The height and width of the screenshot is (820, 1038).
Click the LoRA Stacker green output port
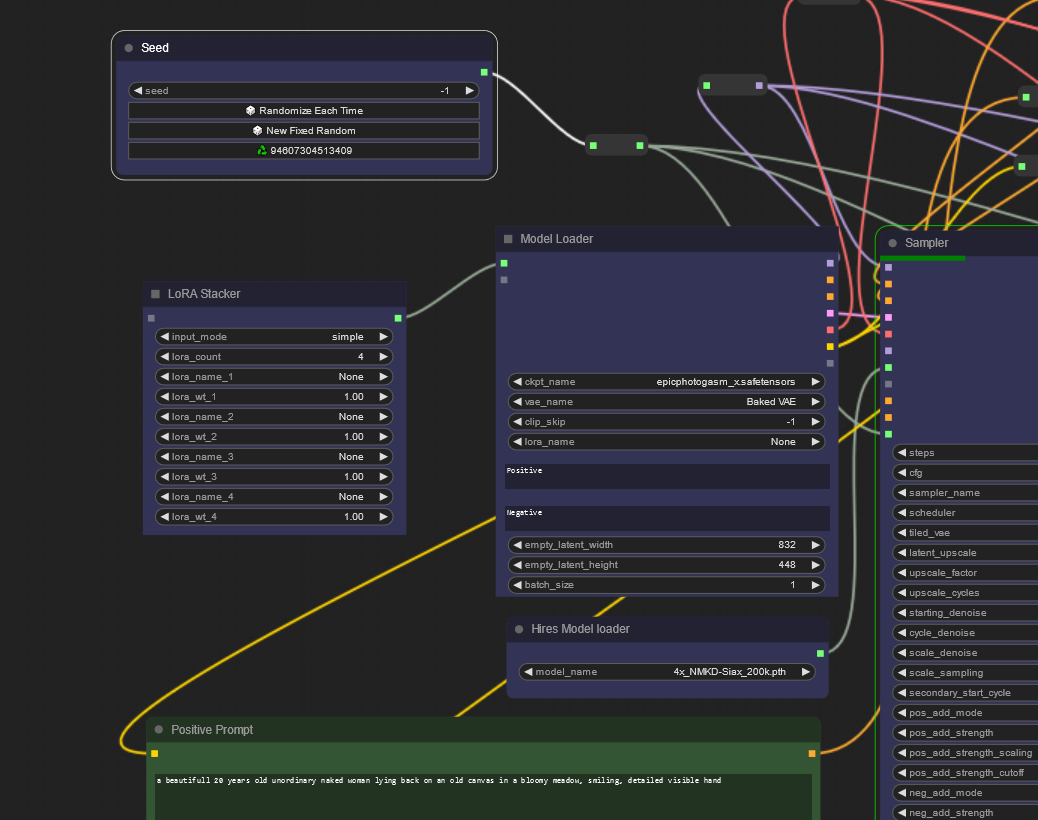tap(398, 318)
